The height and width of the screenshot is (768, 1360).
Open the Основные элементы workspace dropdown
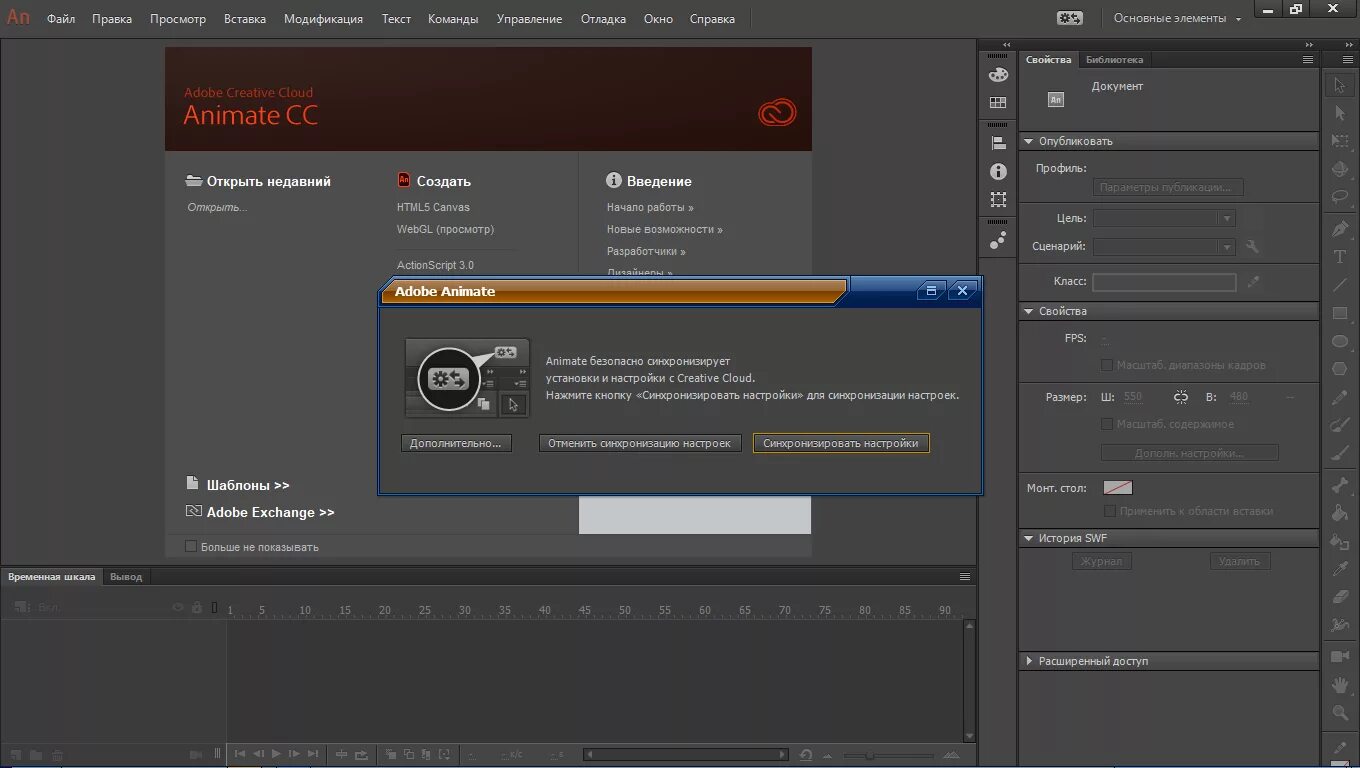point(1178,18)
